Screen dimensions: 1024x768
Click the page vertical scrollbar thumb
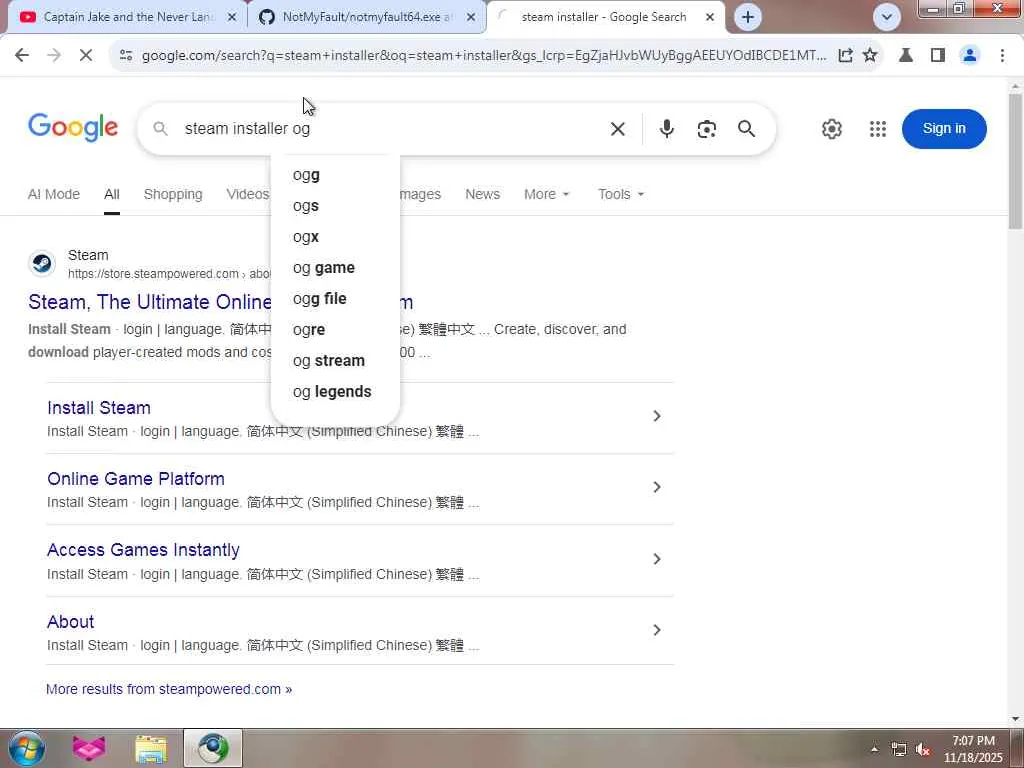coord(1015,161)
